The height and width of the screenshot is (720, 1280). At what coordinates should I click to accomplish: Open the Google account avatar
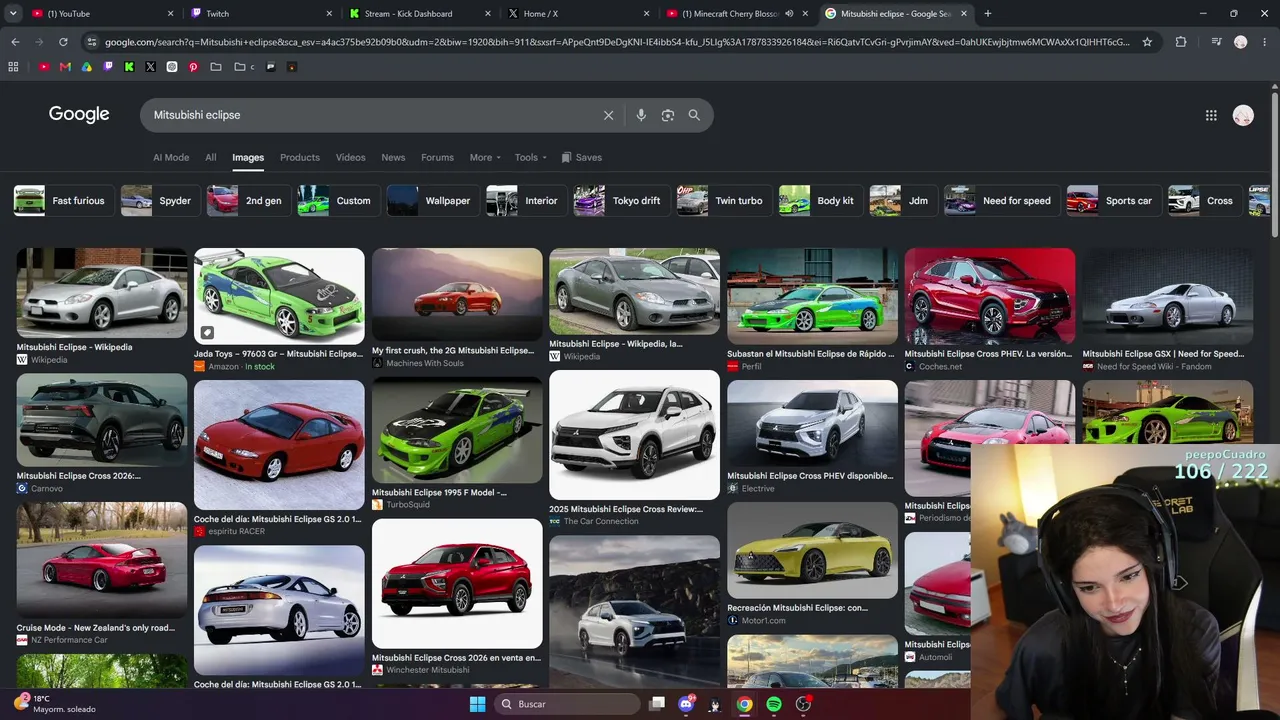[x=1243, y=115]
